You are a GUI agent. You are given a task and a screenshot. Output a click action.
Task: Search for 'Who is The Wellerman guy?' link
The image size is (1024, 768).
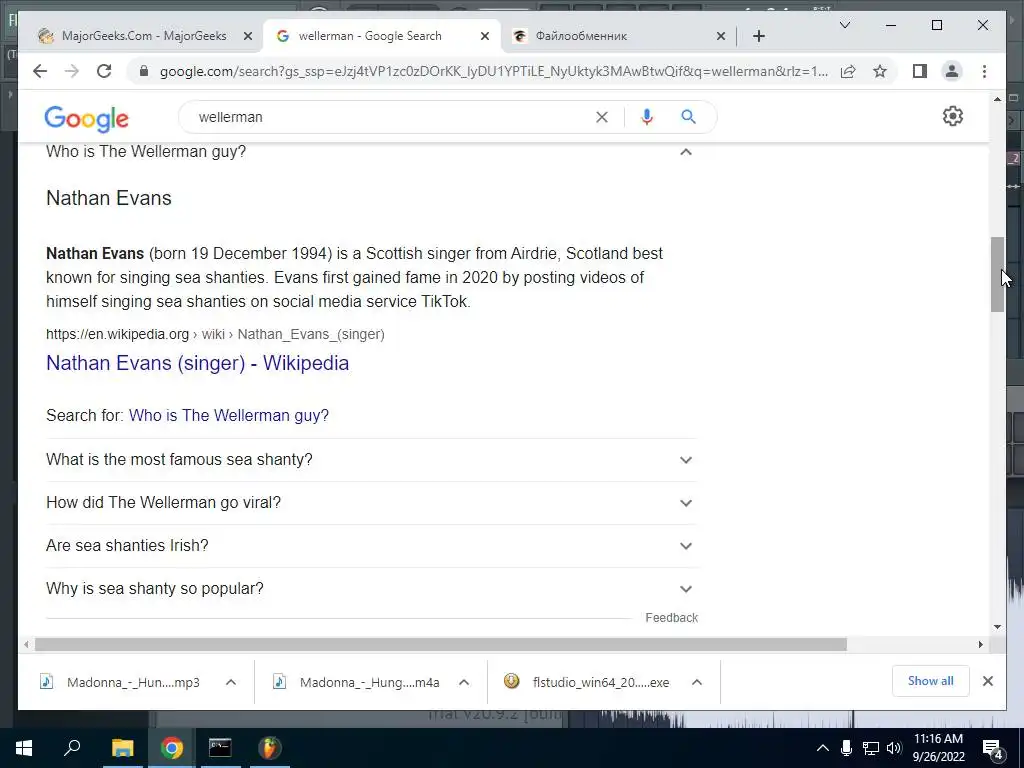tap(229, 415)
